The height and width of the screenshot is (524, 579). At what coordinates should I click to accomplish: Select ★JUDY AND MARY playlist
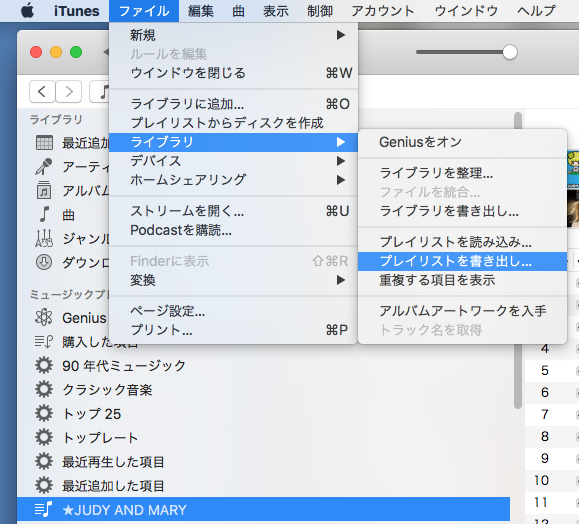pyautogui.click(x=264, y=510)
